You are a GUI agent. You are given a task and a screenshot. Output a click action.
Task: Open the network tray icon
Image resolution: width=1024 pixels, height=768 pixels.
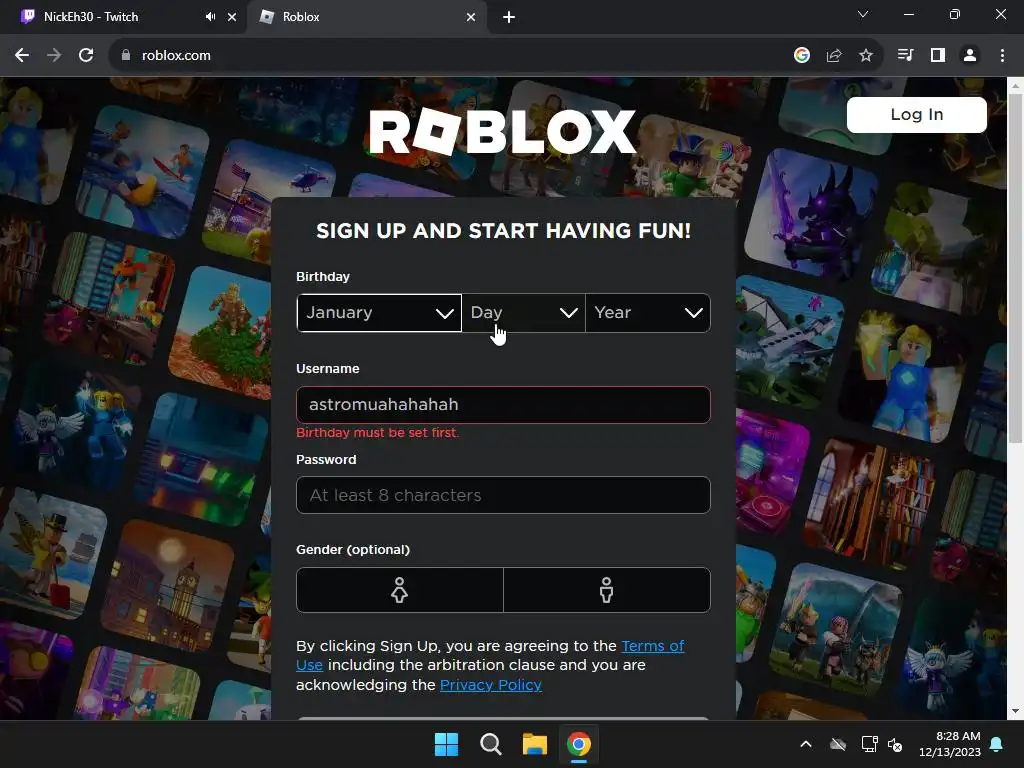tap(869, 744)
